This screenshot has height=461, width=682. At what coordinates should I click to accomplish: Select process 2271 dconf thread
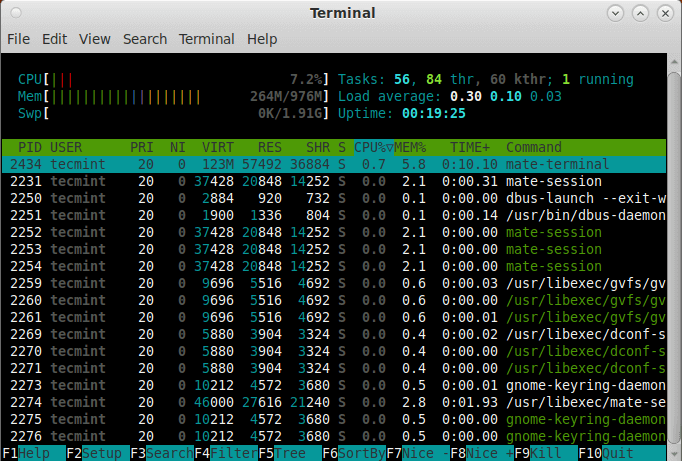pos(334,368)
